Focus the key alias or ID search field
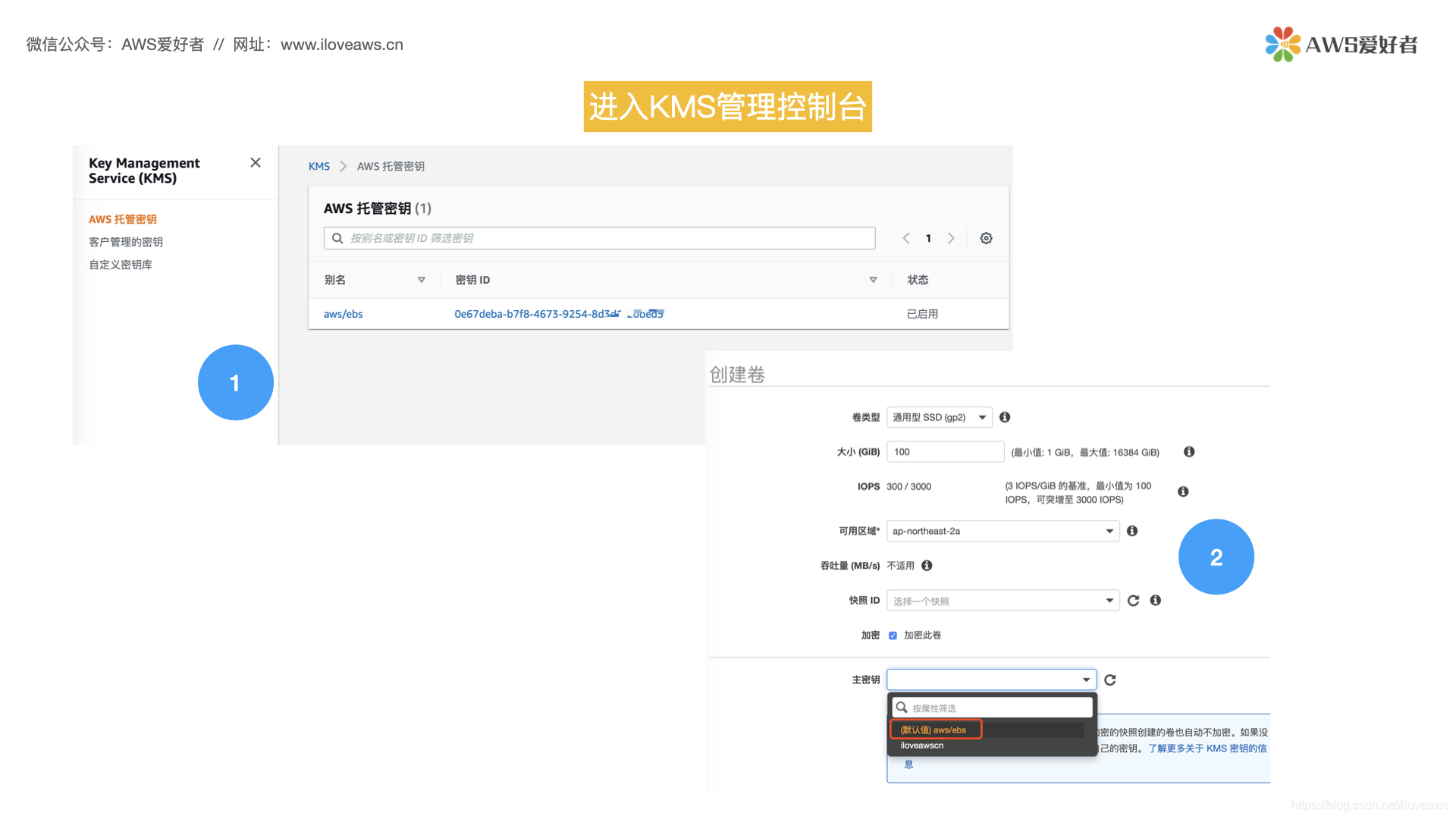The width and height of the screenshot is (1456, 819). tap(599, 238)
